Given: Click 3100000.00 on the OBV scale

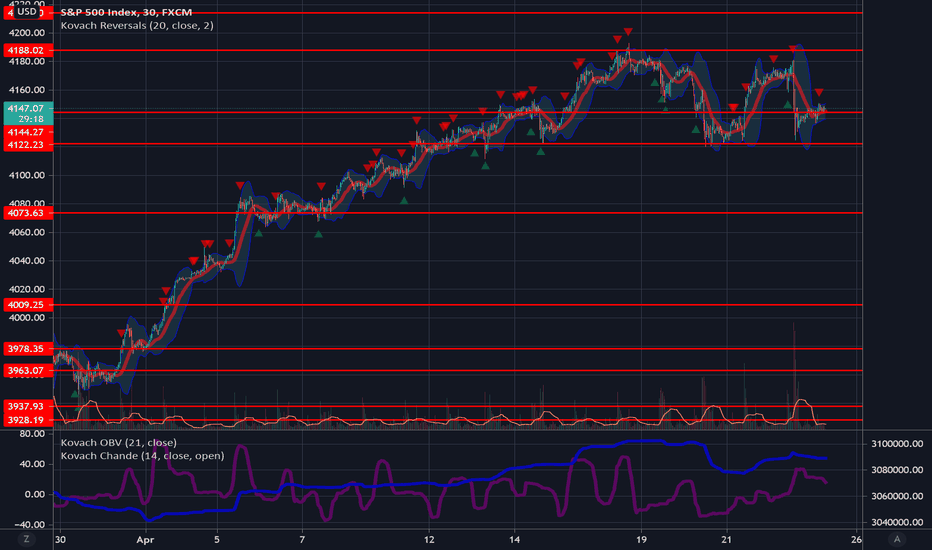Looking at the screenshot, I should pos(897,444).
